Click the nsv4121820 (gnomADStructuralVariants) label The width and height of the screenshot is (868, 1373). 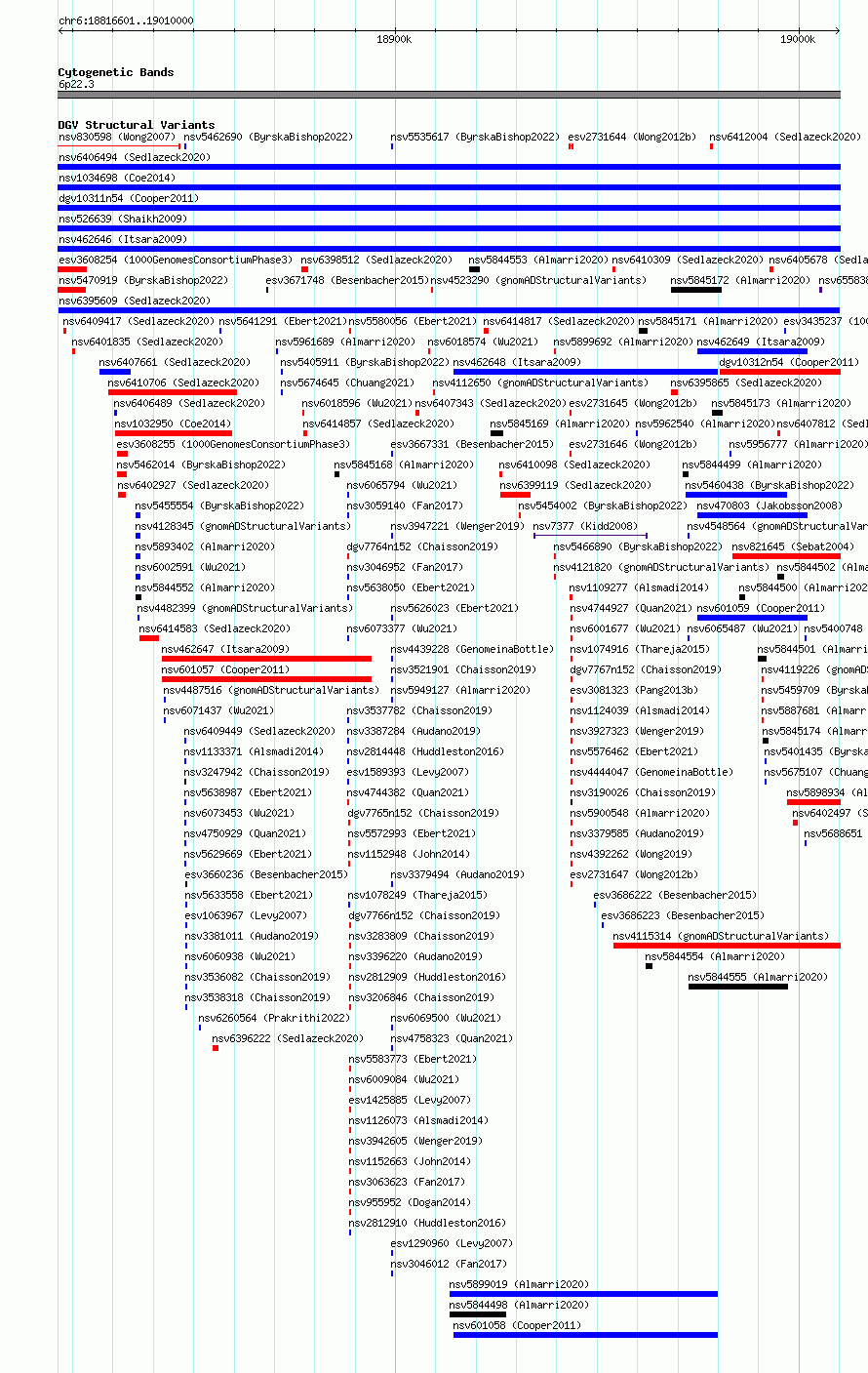661,567
